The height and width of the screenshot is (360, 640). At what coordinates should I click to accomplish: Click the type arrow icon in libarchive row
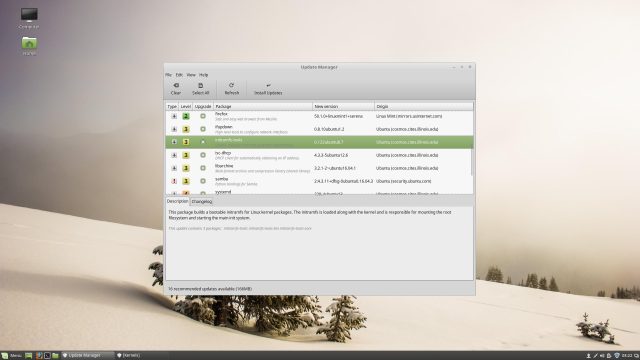(174, 168)
